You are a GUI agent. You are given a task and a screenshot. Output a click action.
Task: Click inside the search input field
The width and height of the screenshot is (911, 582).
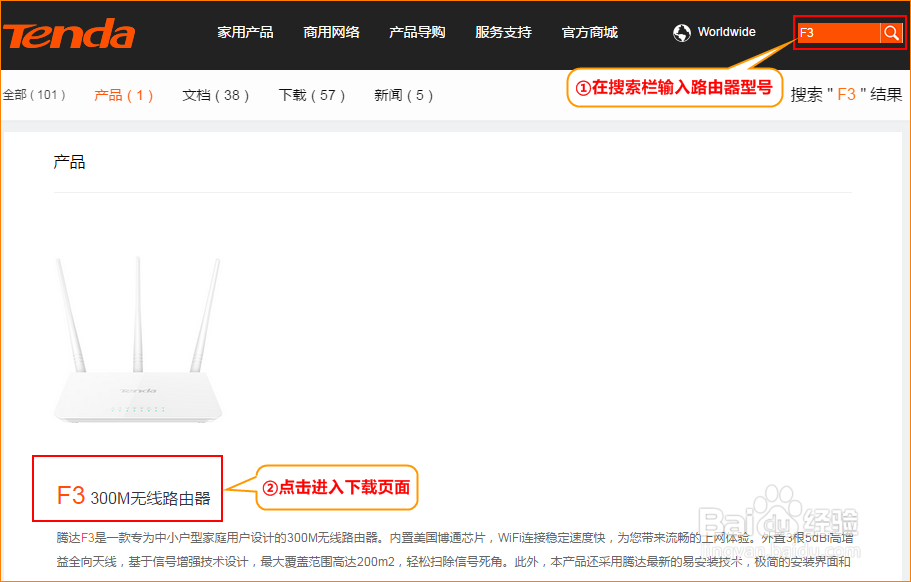coord(838,33)
